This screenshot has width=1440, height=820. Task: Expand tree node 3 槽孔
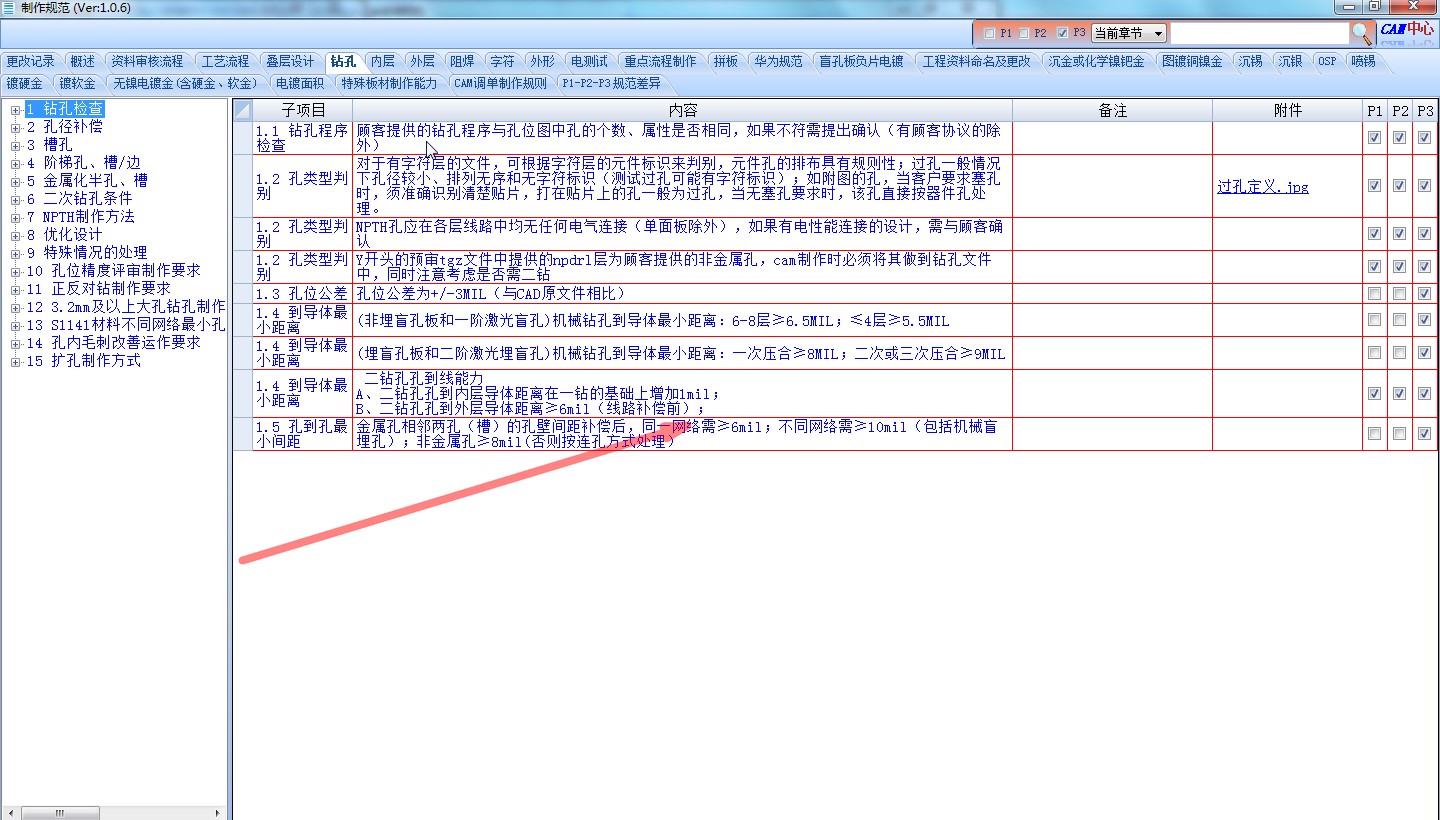pos(15,145)
